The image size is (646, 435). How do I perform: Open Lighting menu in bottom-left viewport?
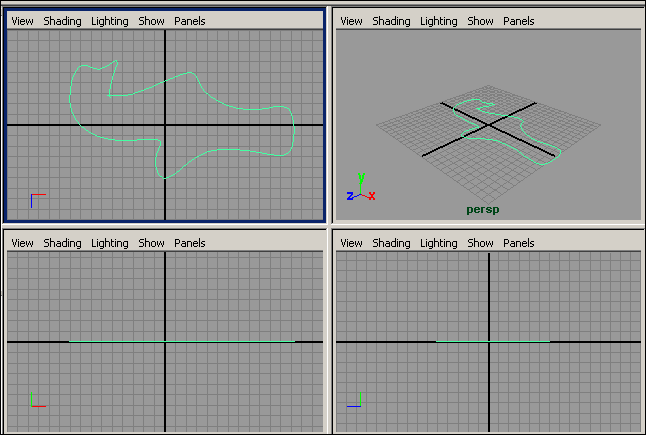110,243
